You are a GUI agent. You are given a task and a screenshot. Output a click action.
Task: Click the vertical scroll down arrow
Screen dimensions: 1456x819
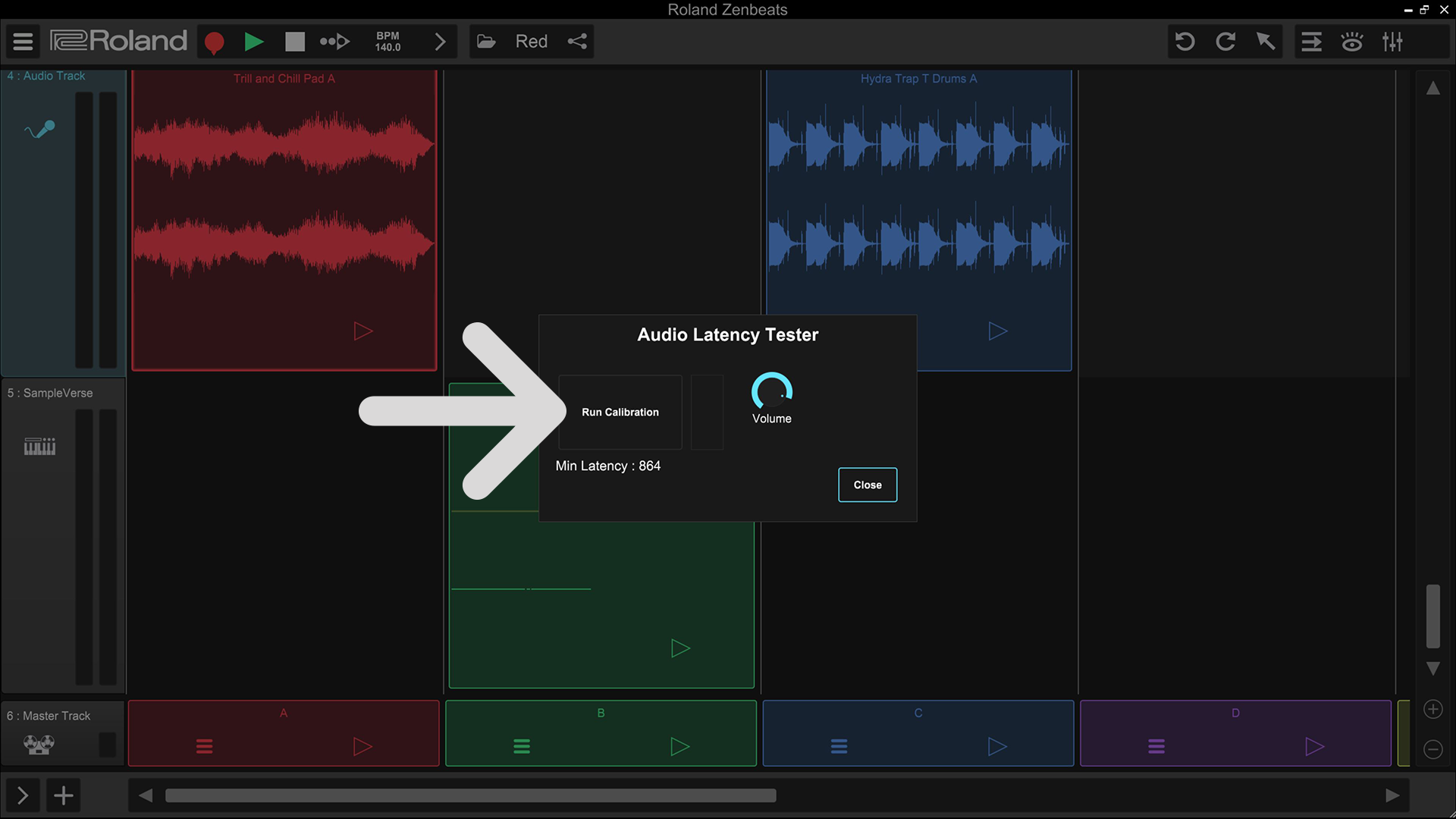coord(1432,668)
